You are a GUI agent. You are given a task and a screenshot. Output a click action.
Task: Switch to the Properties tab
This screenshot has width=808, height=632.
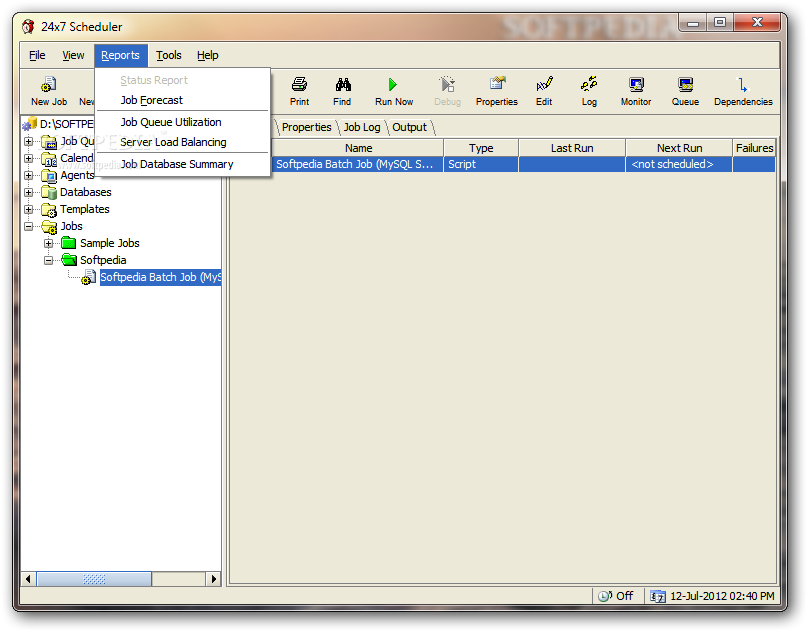(x=307, y=127)
